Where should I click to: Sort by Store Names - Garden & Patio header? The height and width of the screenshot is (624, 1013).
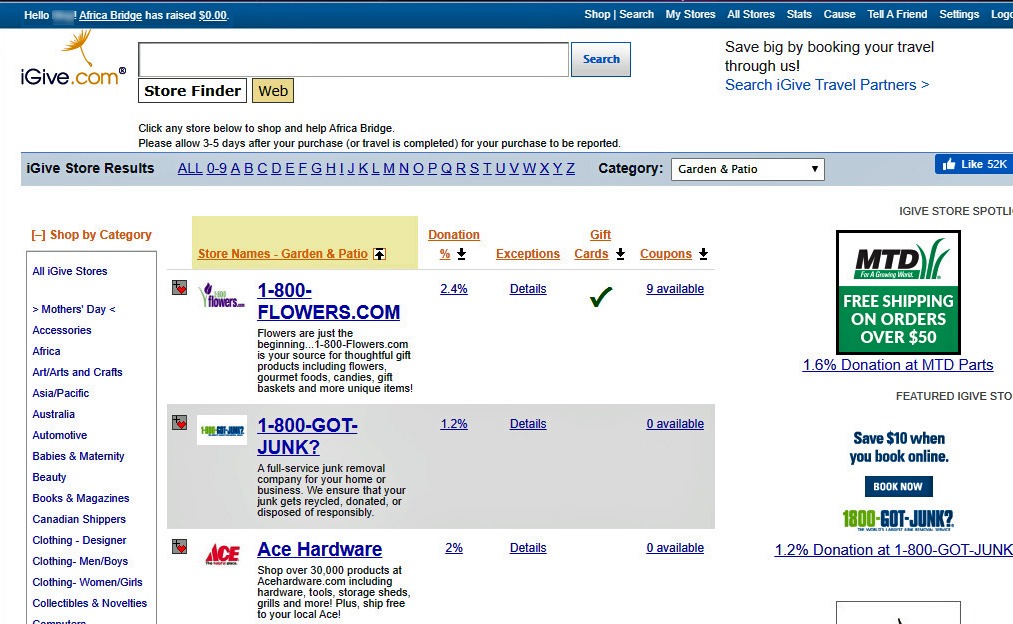pyautogui.click(x=282, y=254)
